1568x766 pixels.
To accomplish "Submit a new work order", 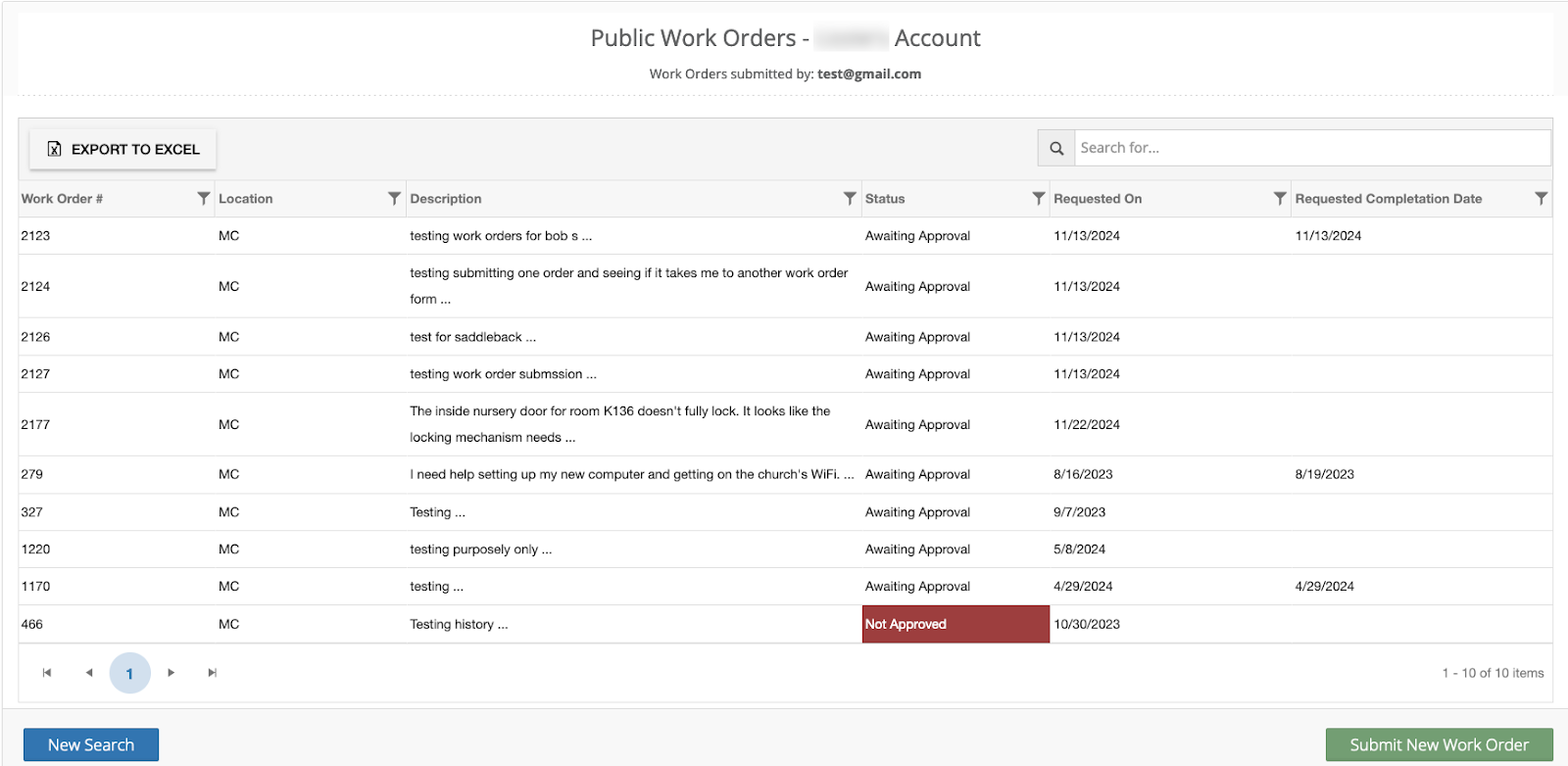I will (1439, 744).
